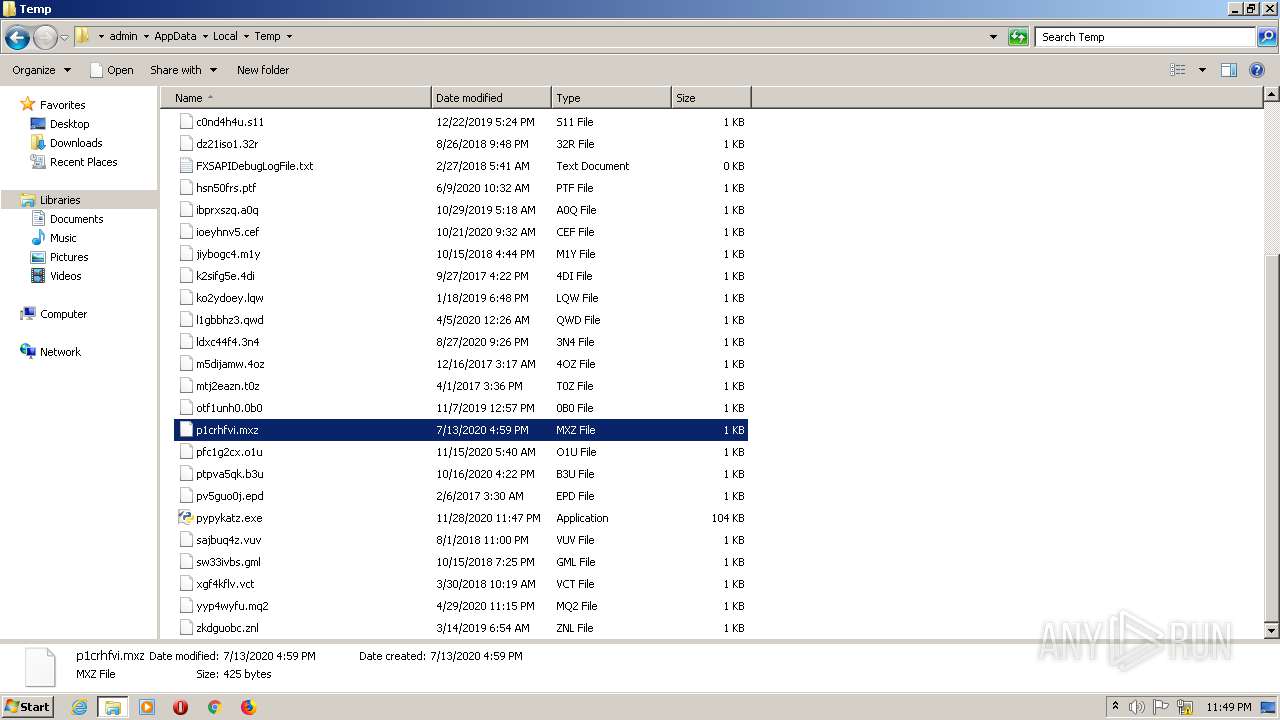The image size is (1280, 720).
Task: Launch Internet Explorer from the taskbar
Action: click(79, 707)
